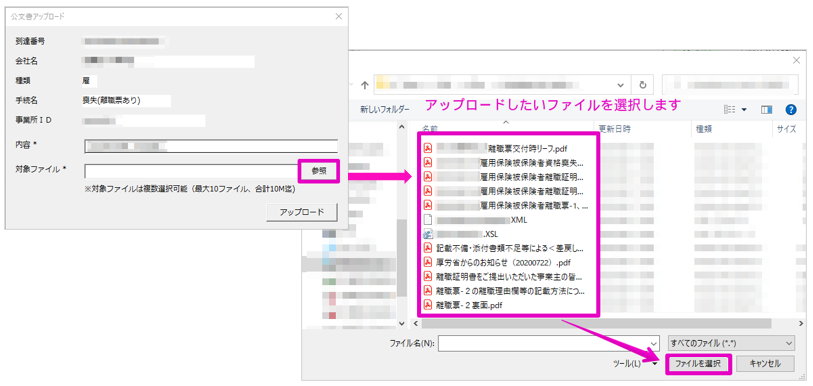
Task: Select the blank-page icon of the XML file
Action: tap(428, 220)
